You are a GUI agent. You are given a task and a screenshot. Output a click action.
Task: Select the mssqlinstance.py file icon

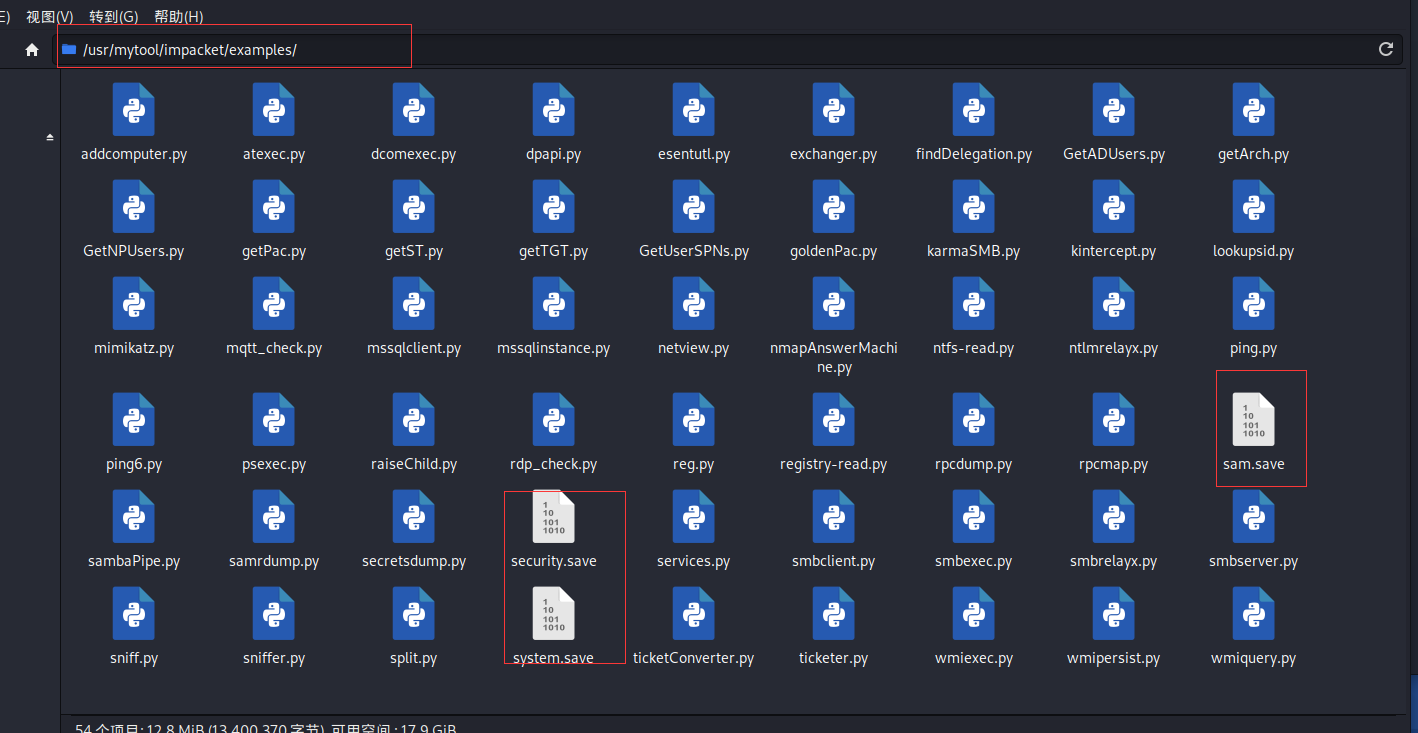554,304
